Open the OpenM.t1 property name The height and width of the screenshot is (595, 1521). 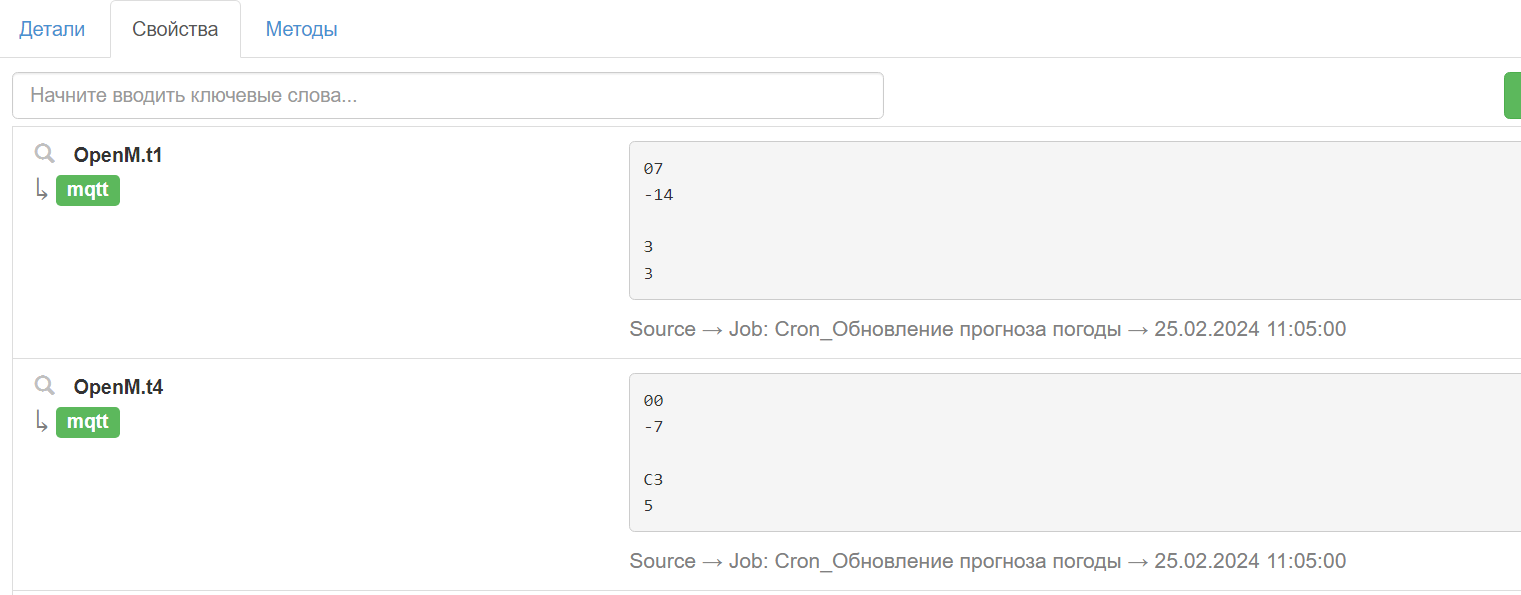(x=118, y=156)
